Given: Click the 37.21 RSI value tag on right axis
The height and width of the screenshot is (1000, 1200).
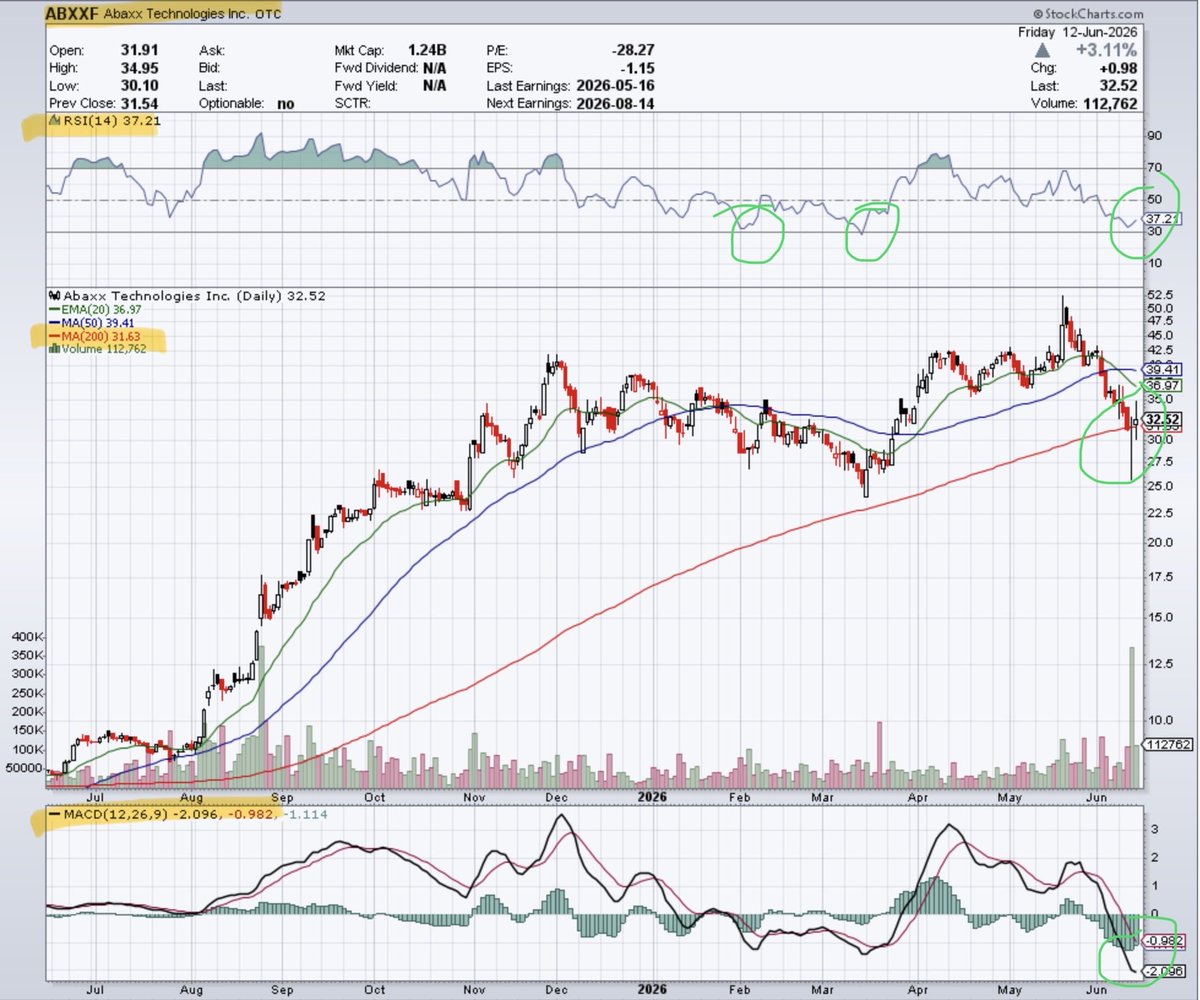Looking at the screenshot, I should (1163, 218).
